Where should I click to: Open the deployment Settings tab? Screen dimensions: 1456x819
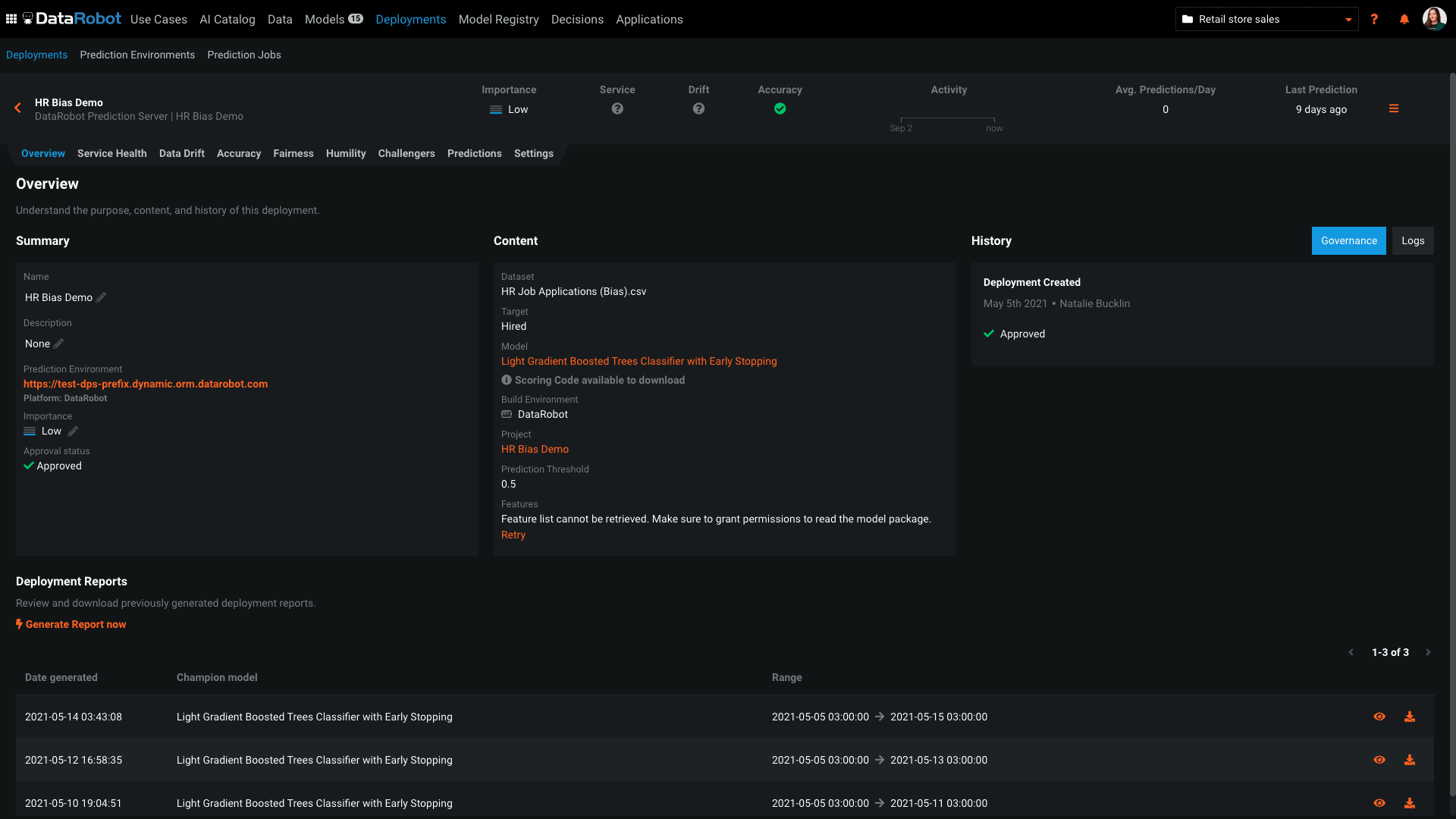click(x=534, y=153)
